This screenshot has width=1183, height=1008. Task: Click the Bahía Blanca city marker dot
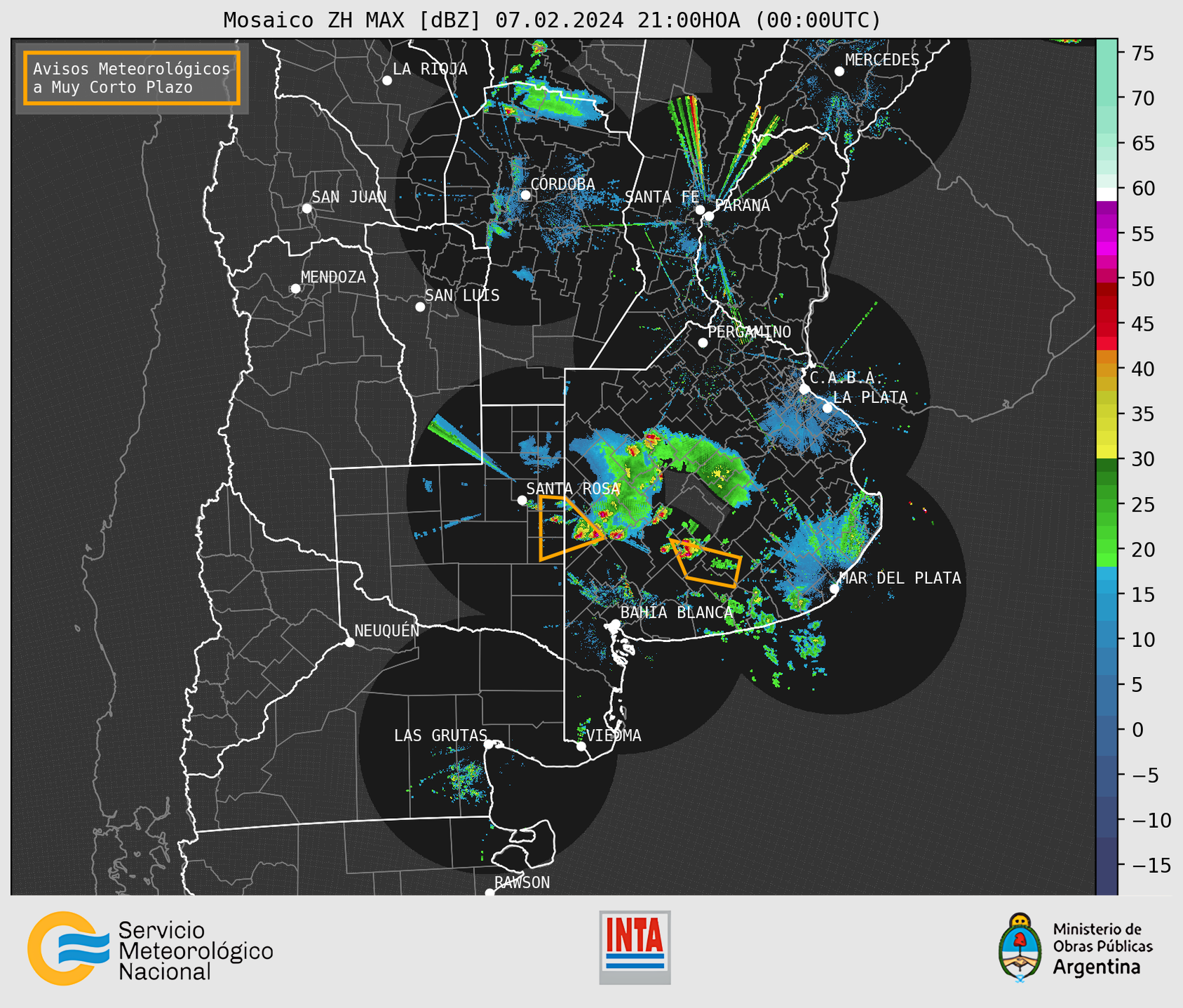coord(615,624)
